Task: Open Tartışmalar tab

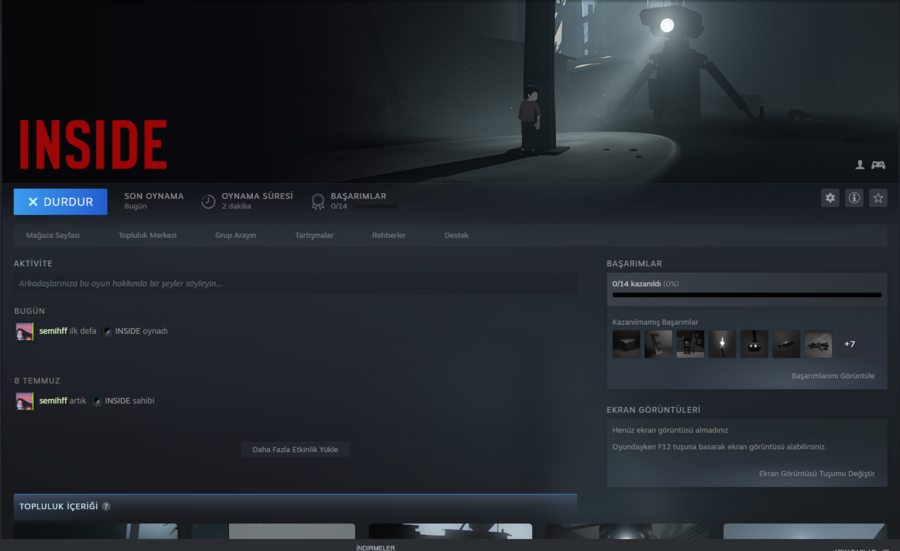Action: tap(314, 235)
